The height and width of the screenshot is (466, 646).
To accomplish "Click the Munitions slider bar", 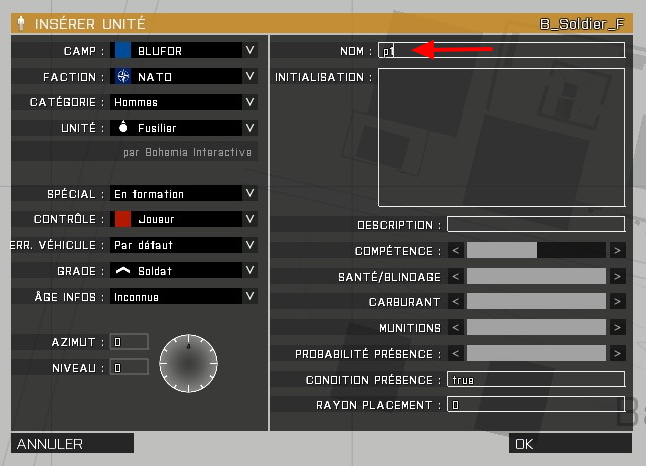I will click(x=536, y=328).
